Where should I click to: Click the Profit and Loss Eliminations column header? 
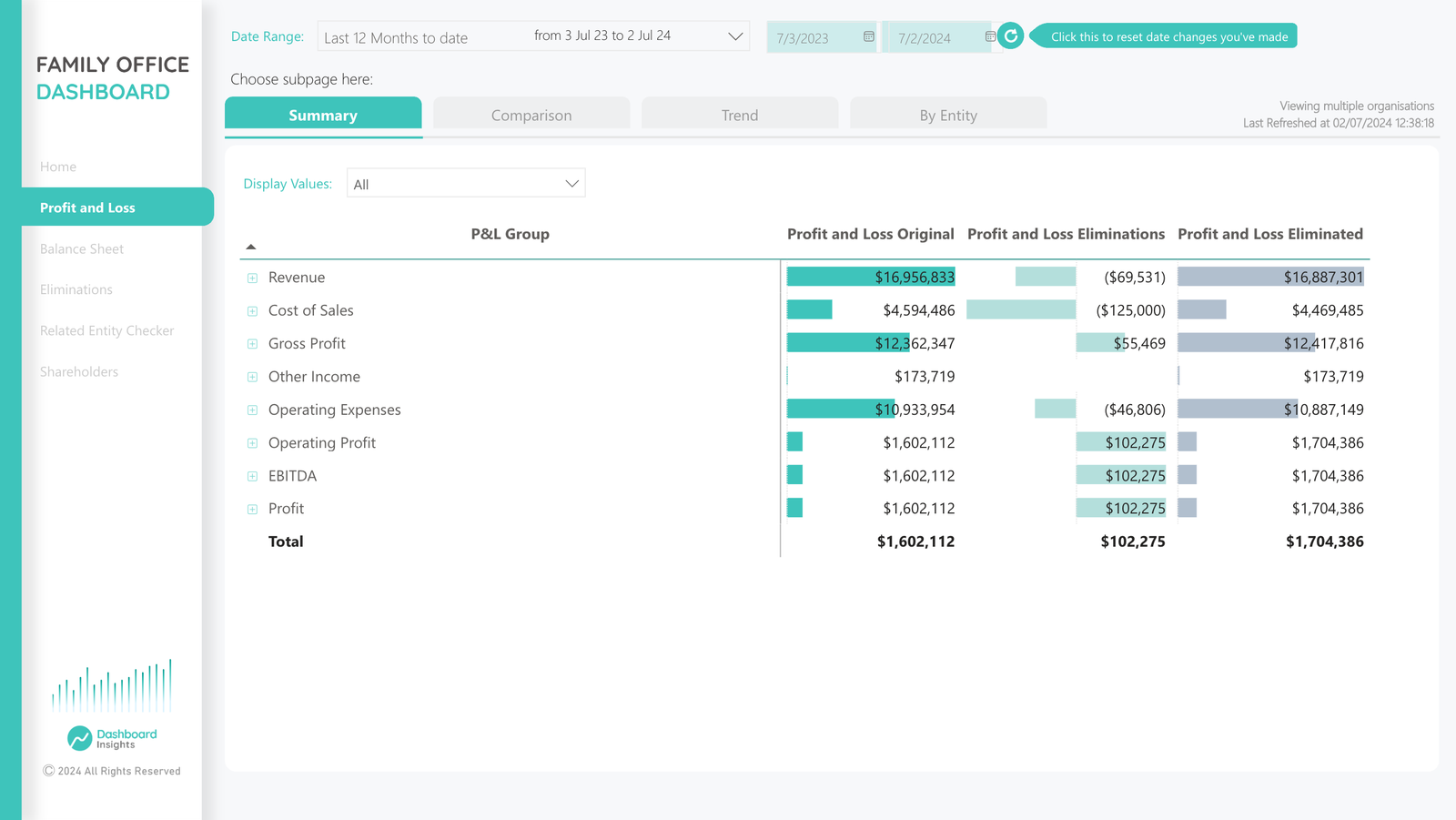1066,234
